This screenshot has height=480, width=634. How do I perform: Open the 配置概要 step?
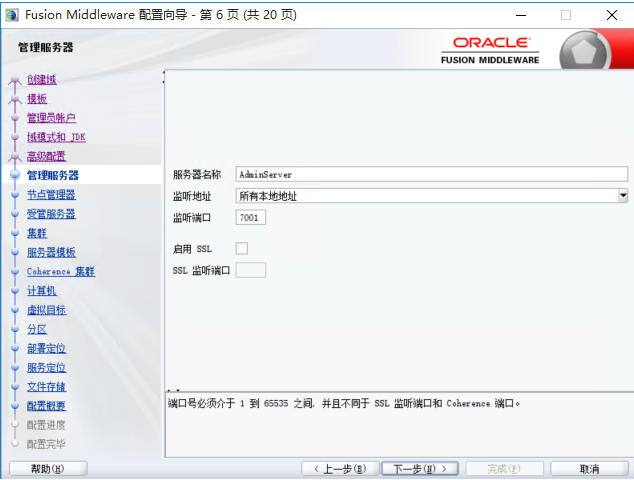(x=46, y=406)
